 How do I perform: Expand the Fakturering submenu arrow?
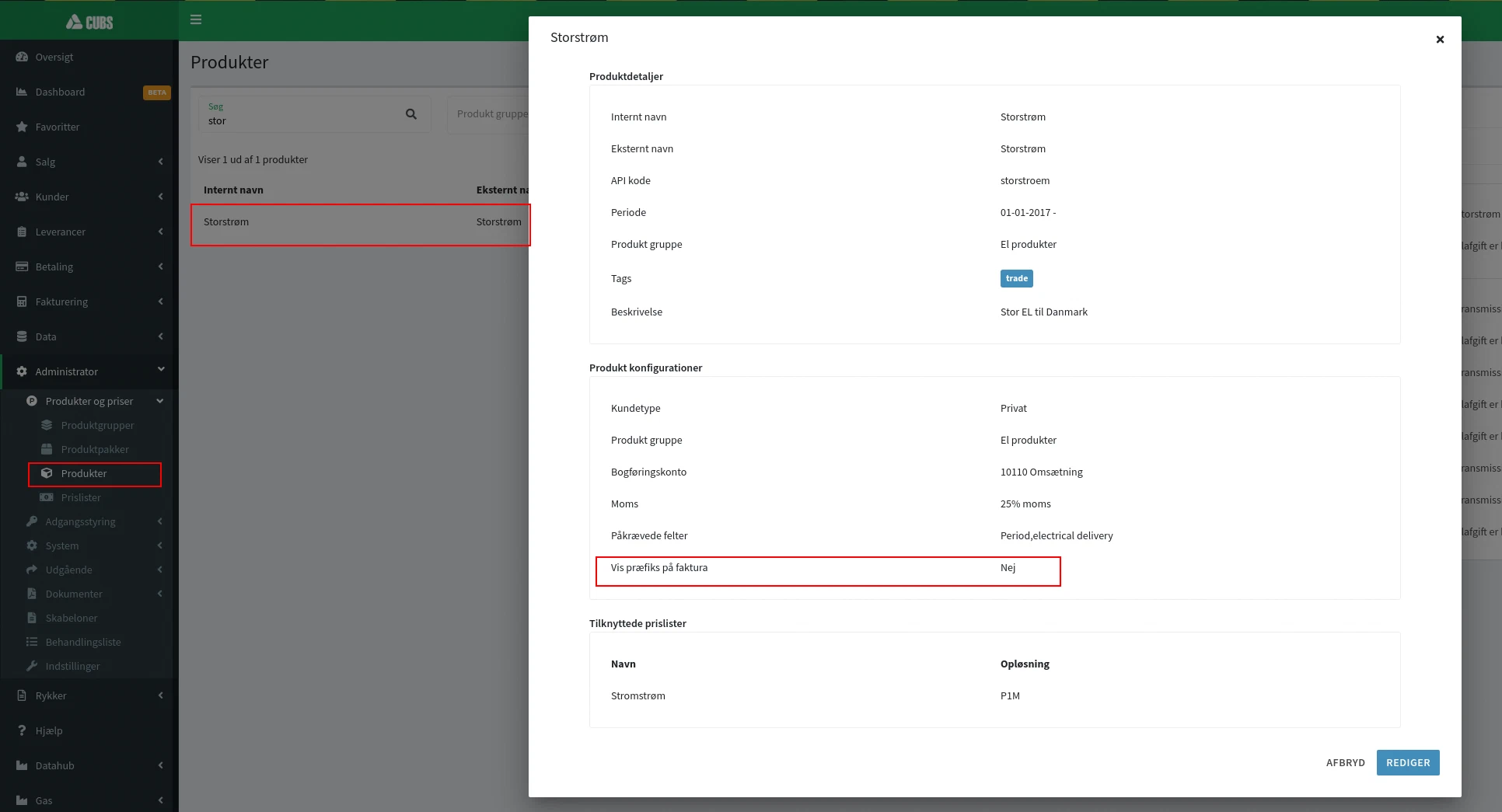pos(160,301)
